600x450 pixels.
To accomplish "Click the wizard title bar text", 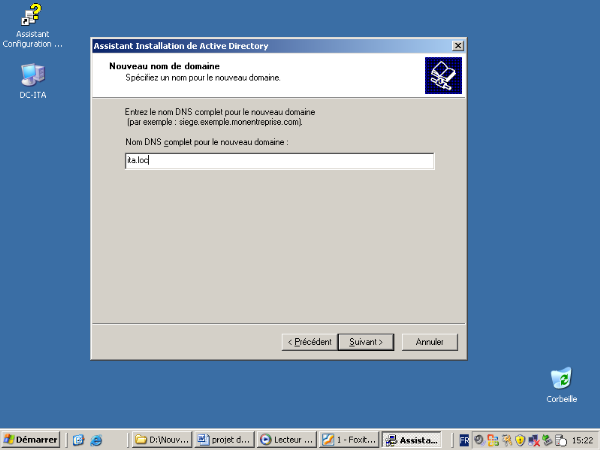I will click(181, 46).
